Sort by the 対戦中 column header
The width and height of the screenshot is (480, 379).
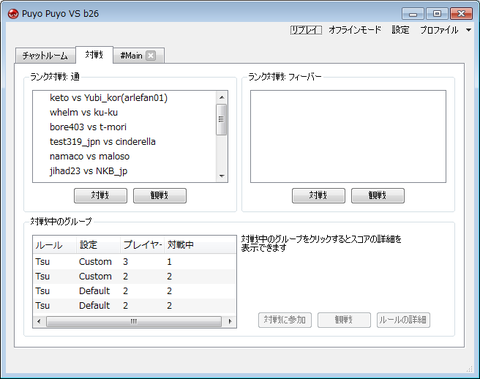200,245
